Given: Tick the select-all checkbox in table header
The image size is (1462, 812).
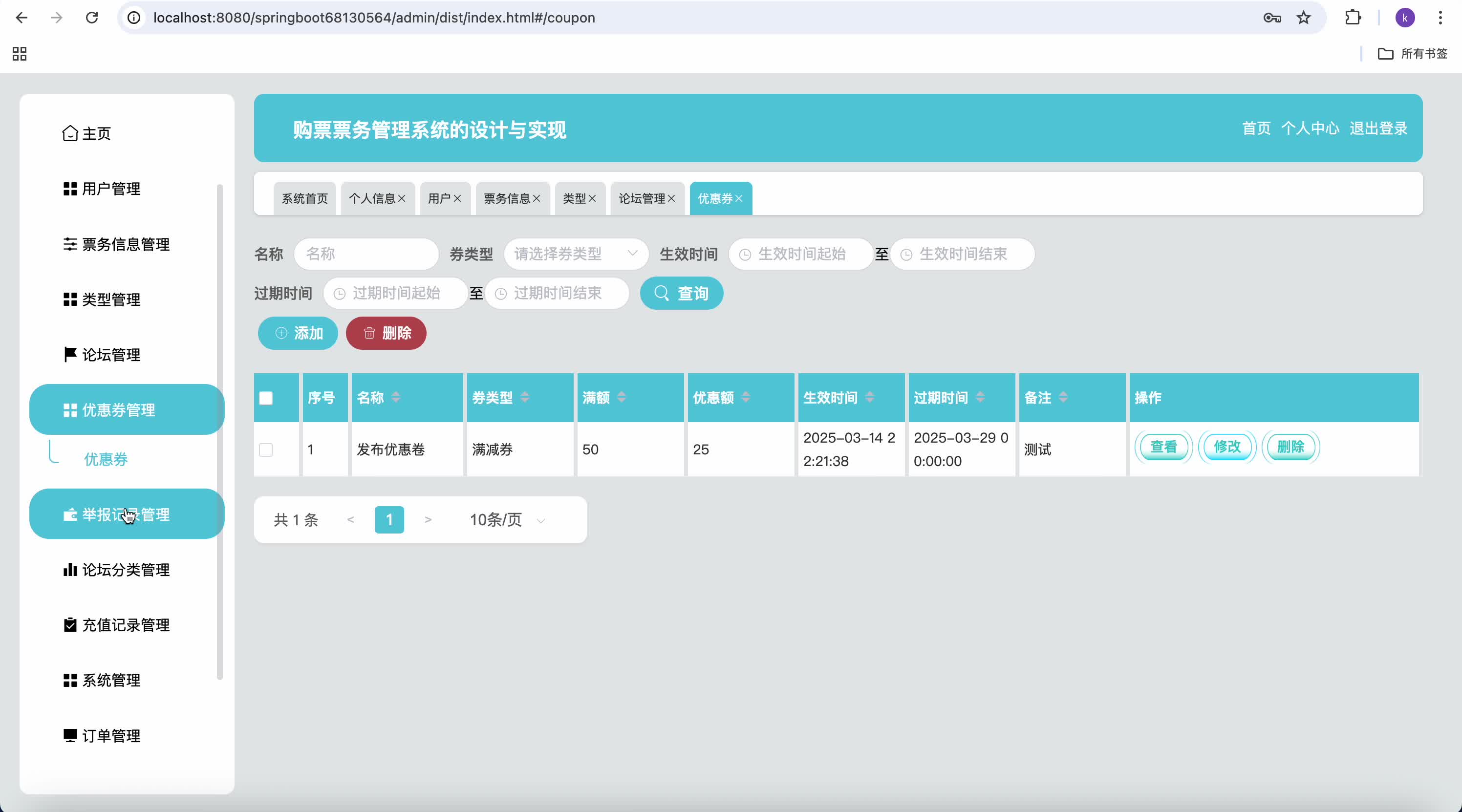Looking at the screenshot, I should [266, 398].
